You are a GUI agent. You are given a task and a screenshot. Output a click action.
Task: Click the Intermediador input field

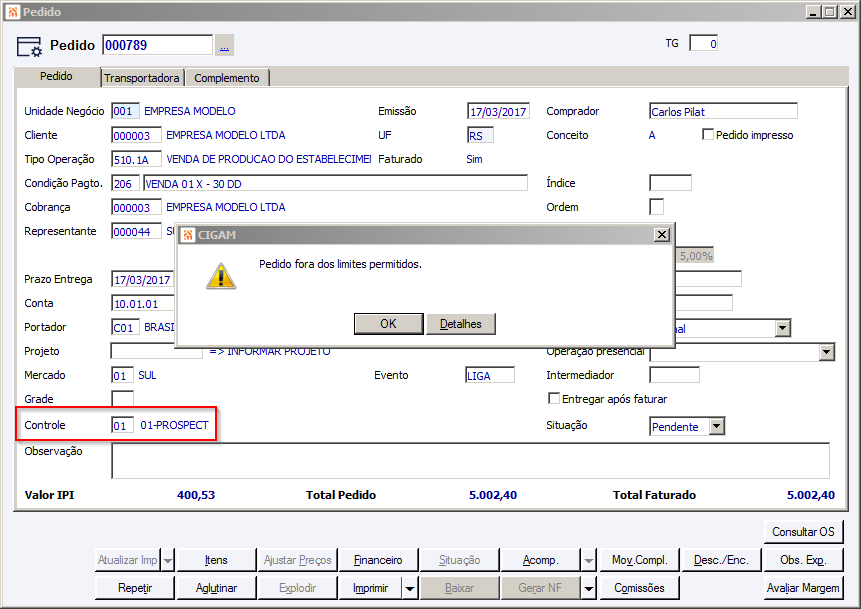click(x=674, y=375)
